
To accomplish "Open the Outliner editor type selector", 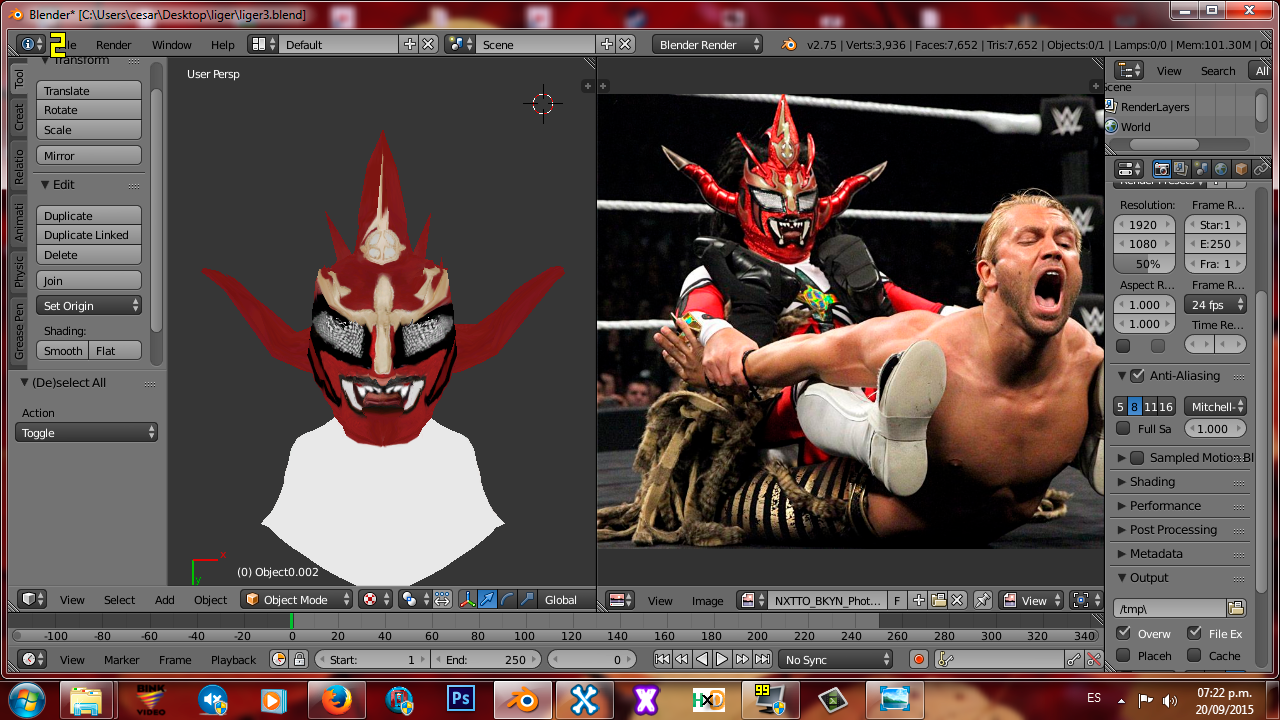I will [1129, 70].
